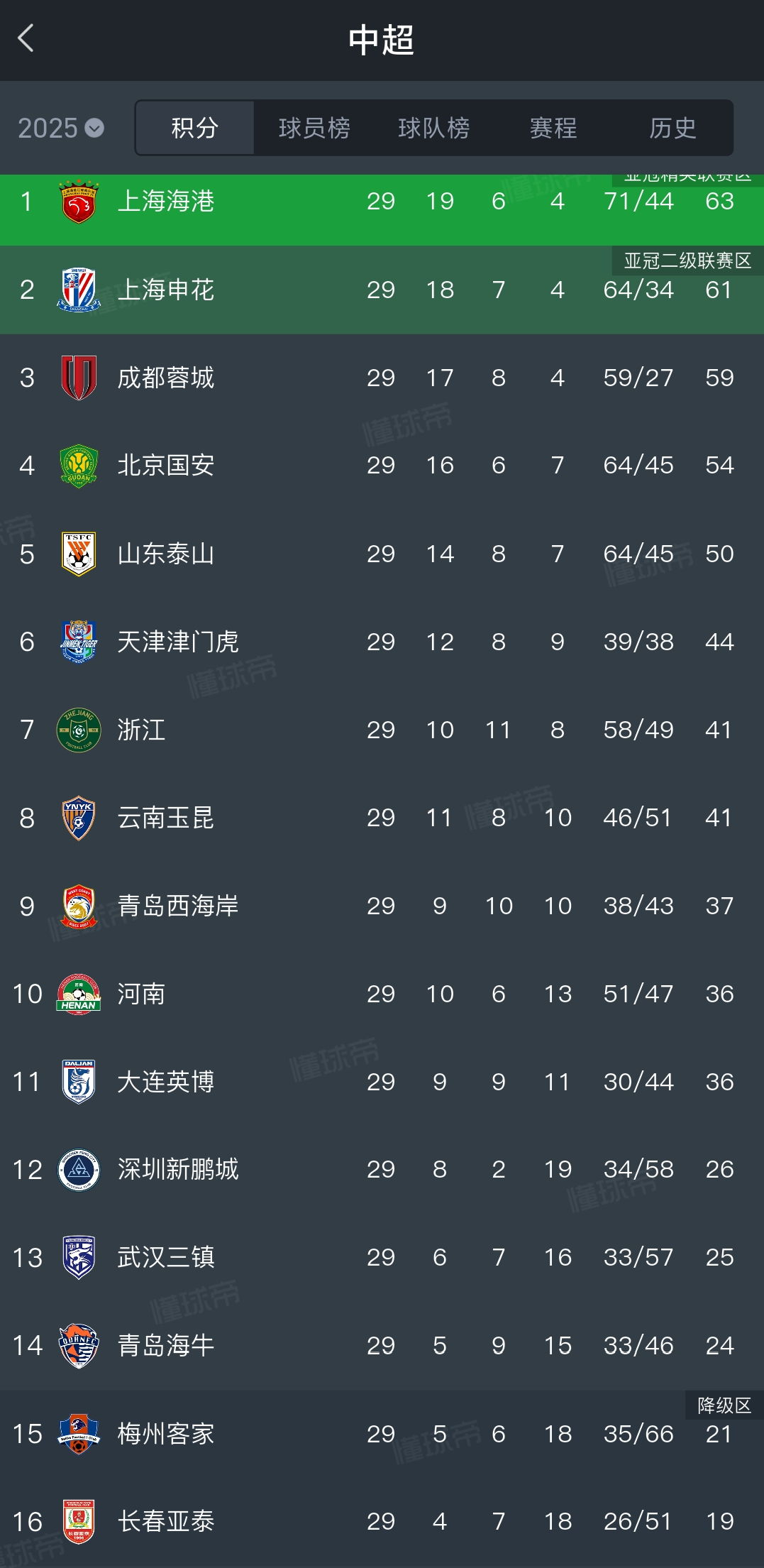Tap the 长春亚泰 team crest
Viewport: 764px width, 1568px height.
coord(79,1521)
